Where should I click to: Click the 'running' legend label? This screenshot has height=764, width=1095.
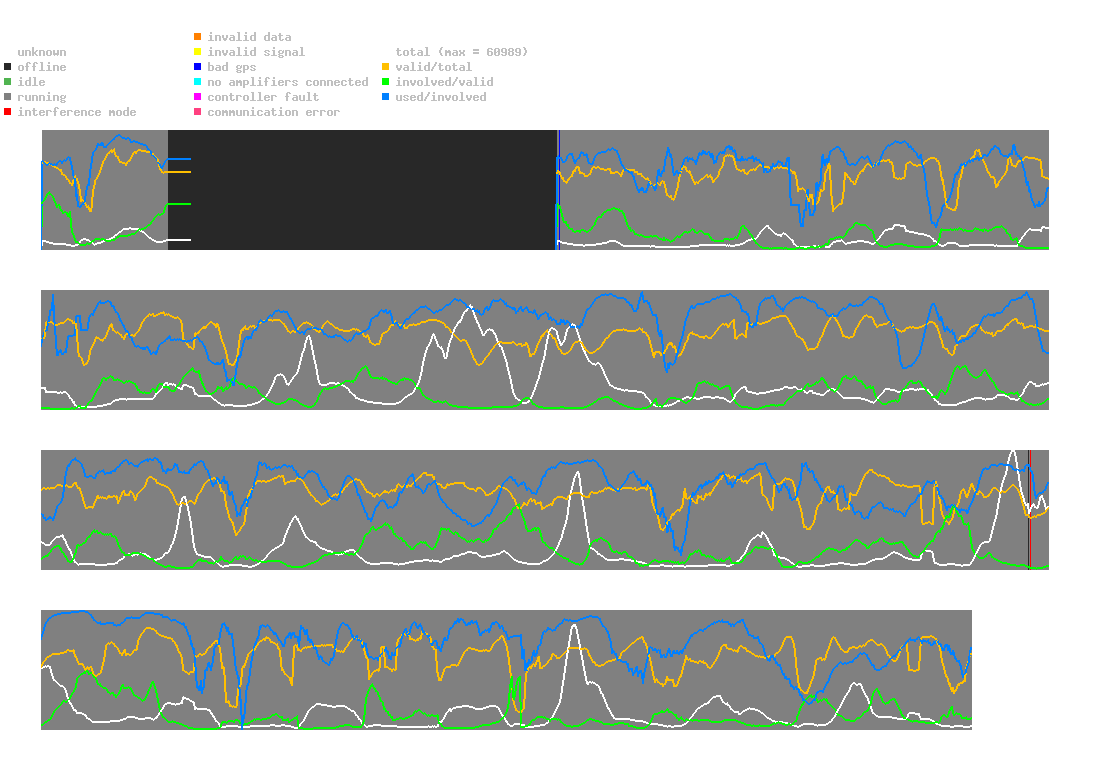click(x=42, y=97)
